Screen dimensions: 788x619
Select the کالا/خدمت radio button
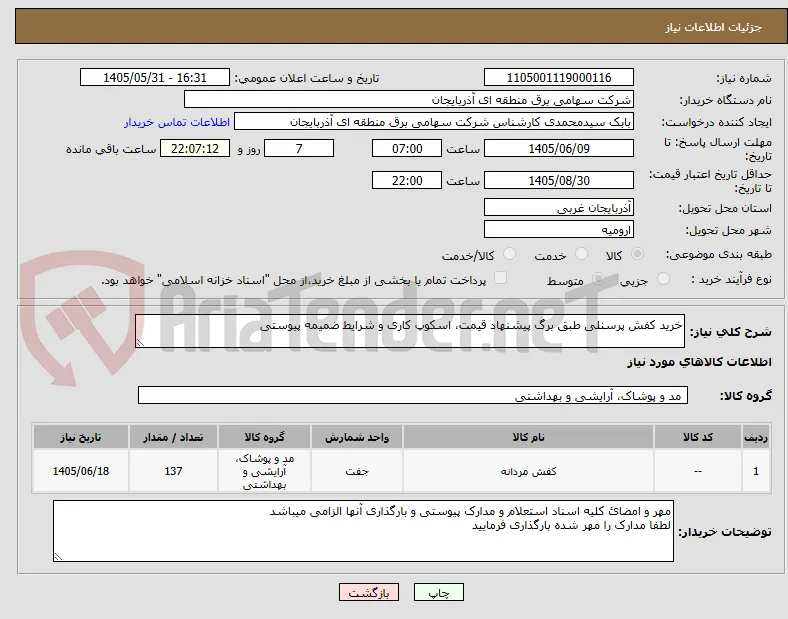(x=510, y=254)
